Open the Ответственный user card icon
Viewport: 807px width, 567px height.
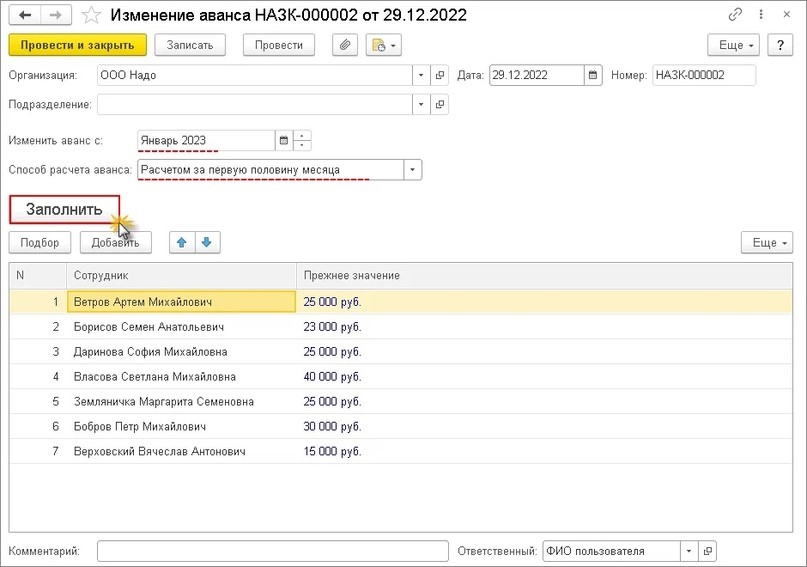coord(708,551)
